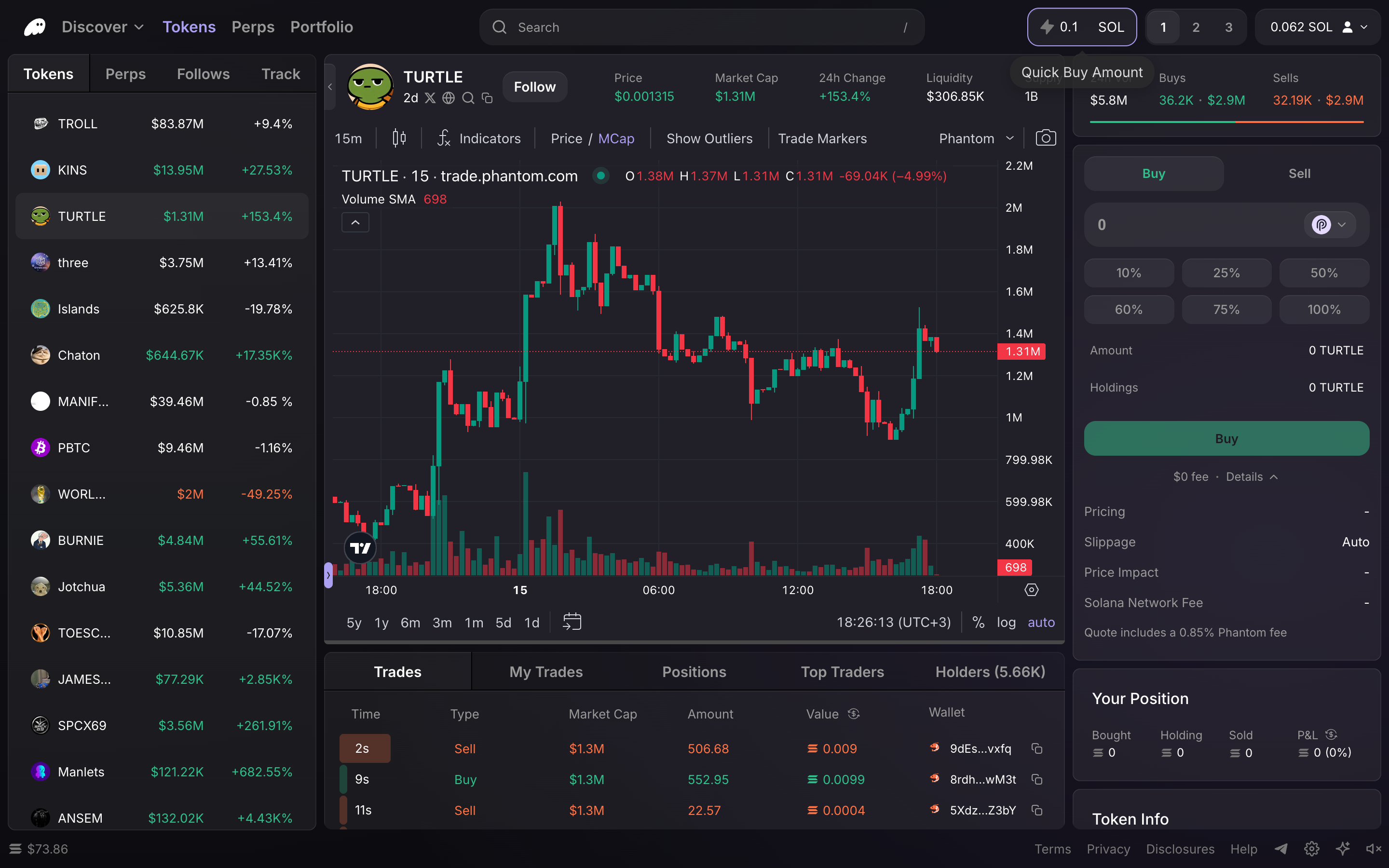Open the Top Traders tab

842,672
